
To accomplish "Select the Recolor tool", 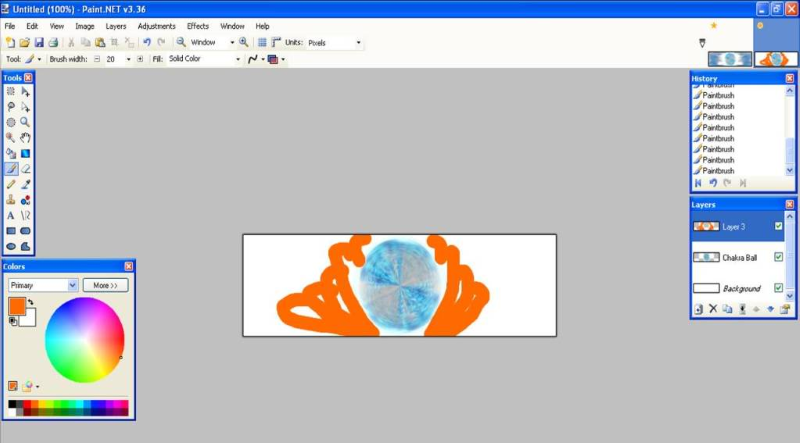I will tap(26, 200).
